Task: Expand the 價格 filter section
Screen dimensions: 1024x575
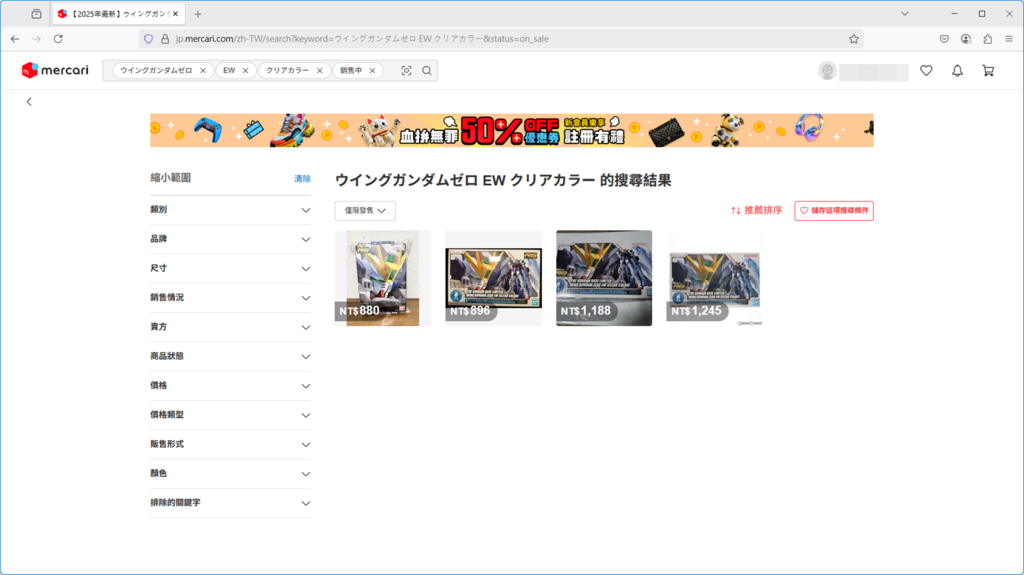Action: 231,386
